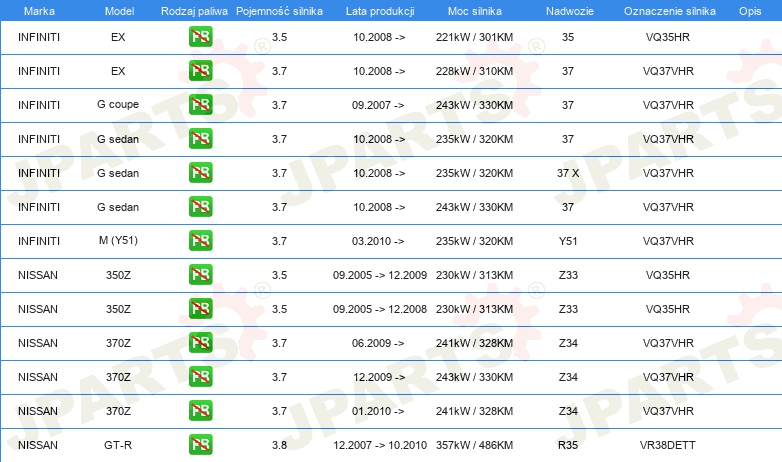Click the GT-R model cell
782x462 pixels.
click(118, 445)
